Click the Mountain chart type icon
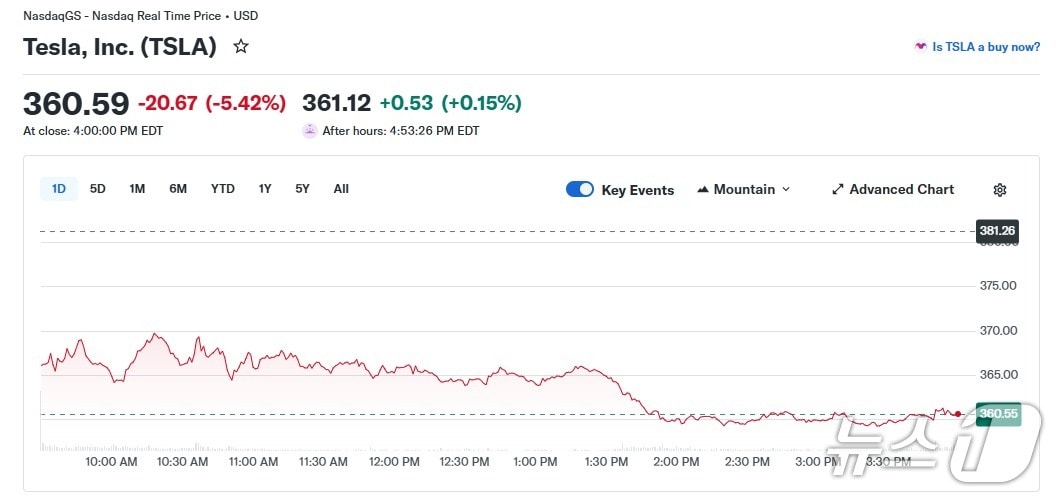This screenshot has height=499, width=1058. [x=703, y=190]
